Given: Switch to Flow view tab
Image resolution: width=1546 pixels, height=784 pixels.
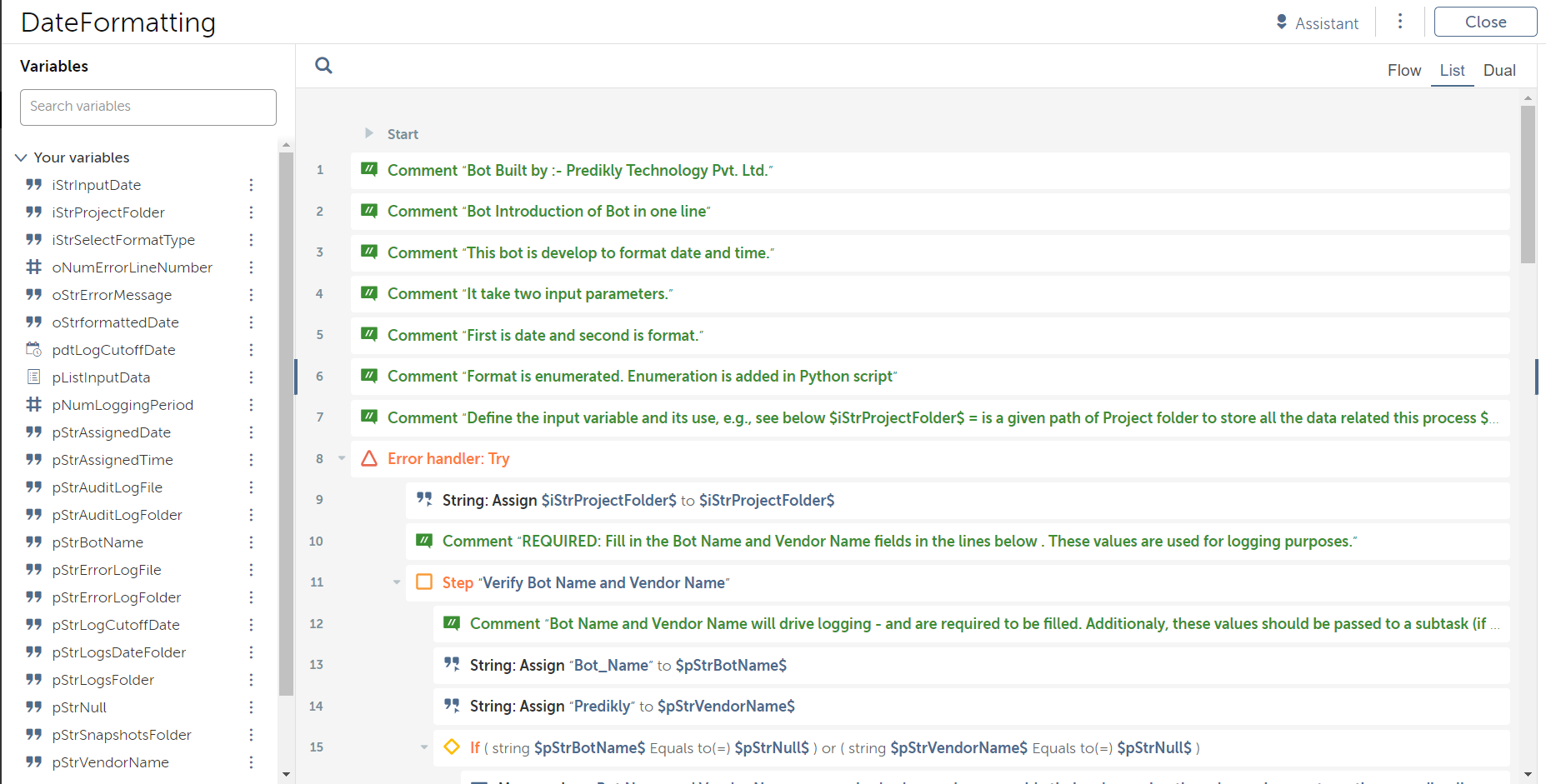Looking at the screenshot, I should pos(1403,71).
